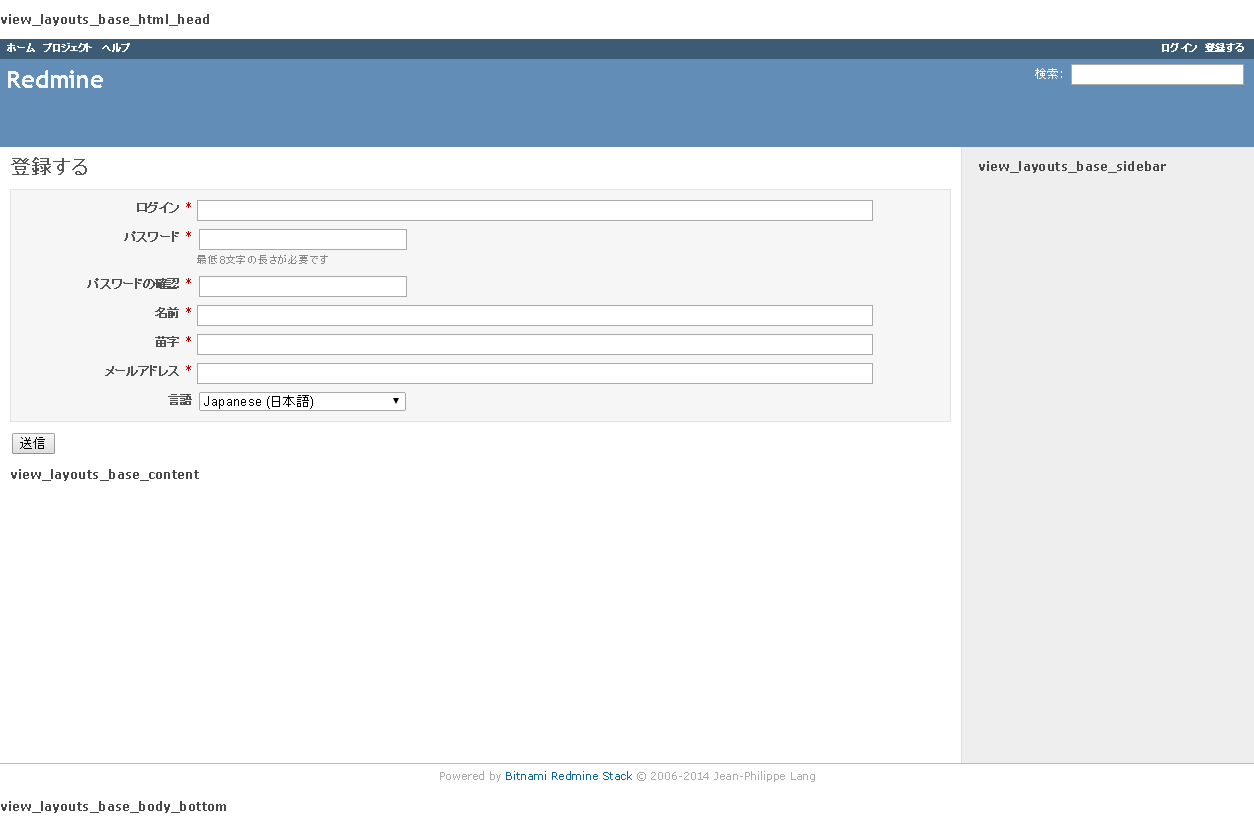The image size is (1254, 826).
Task: Click 登録する in the top right corner
Action: click(1223, 47)
